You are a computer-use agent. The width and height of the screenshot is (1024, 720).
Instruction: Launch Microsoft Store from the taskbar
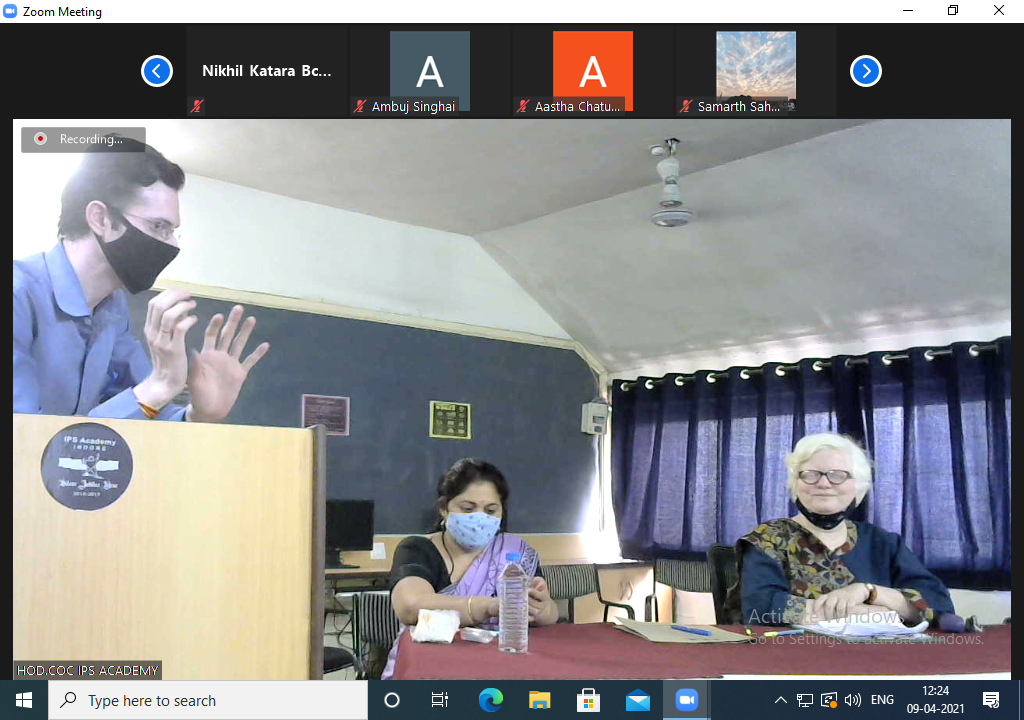tap(588, 700)
